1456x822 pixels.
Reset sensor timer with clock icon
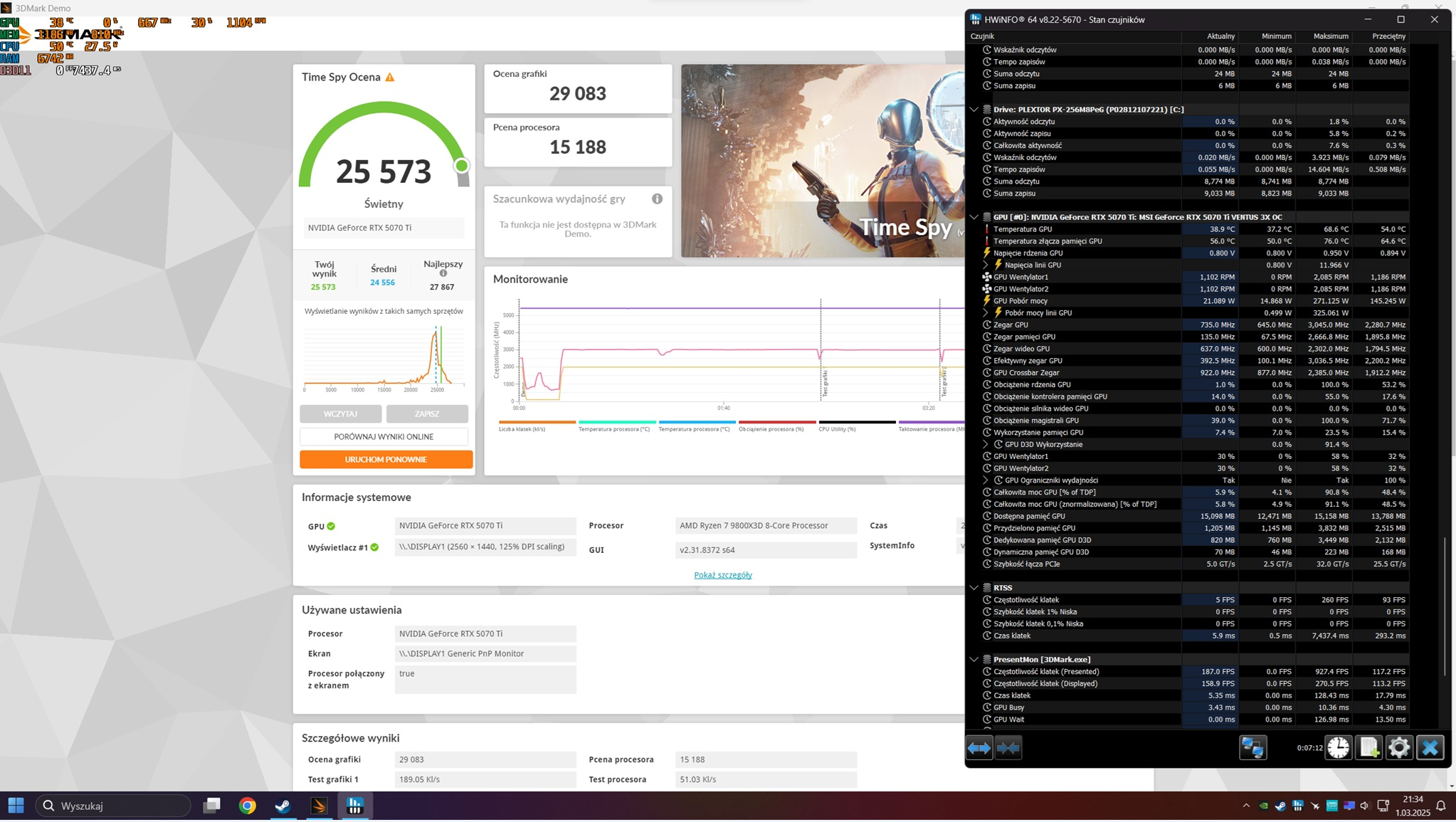coord(1338,748)
